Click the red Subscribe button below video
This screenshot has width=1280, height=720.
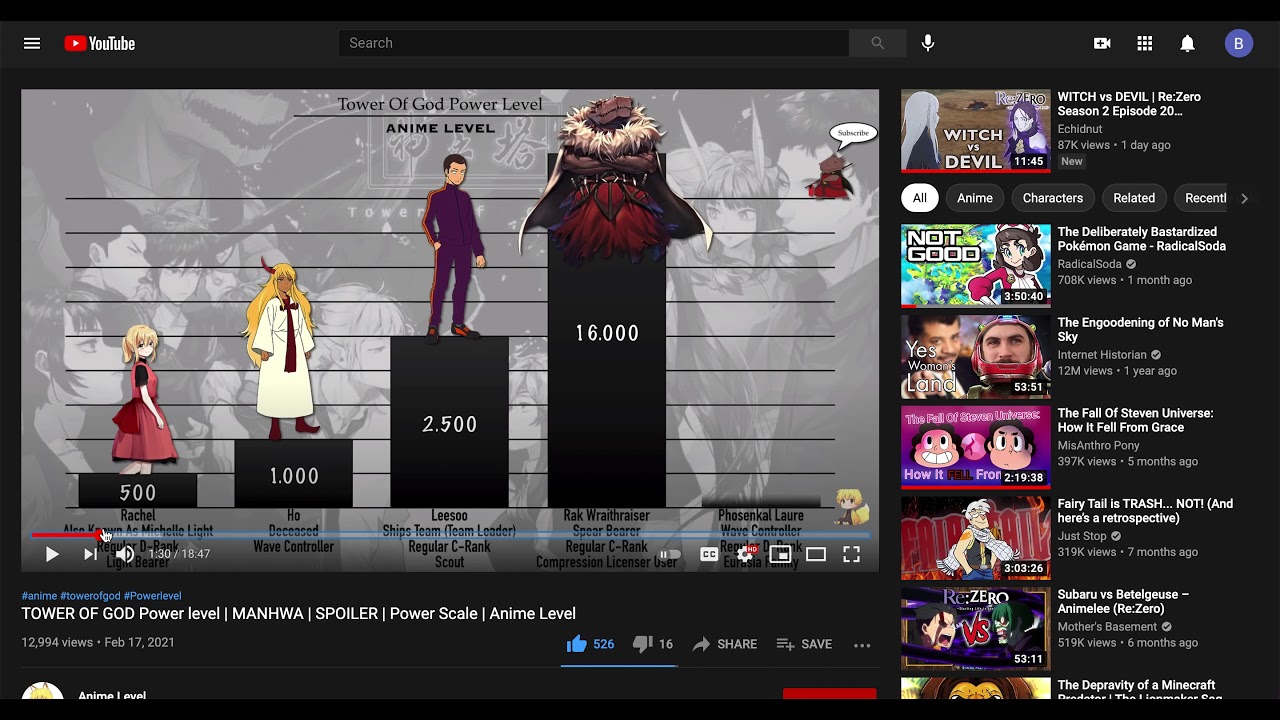829,694
